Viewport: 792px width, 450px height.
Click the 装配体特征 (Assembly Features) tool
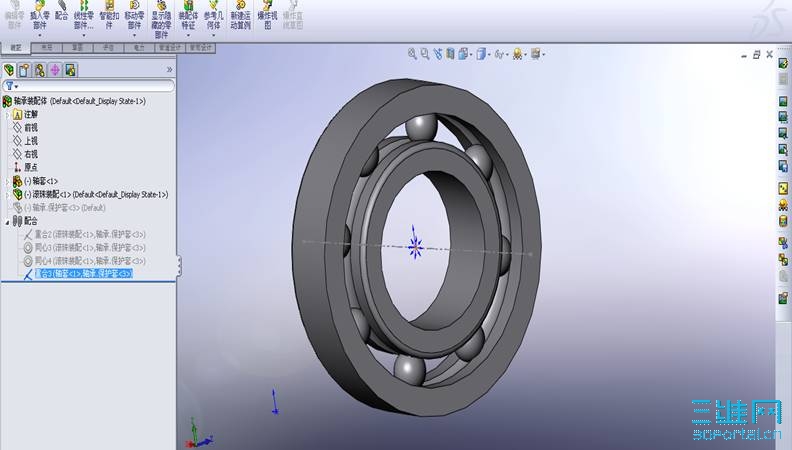point(188,15)
